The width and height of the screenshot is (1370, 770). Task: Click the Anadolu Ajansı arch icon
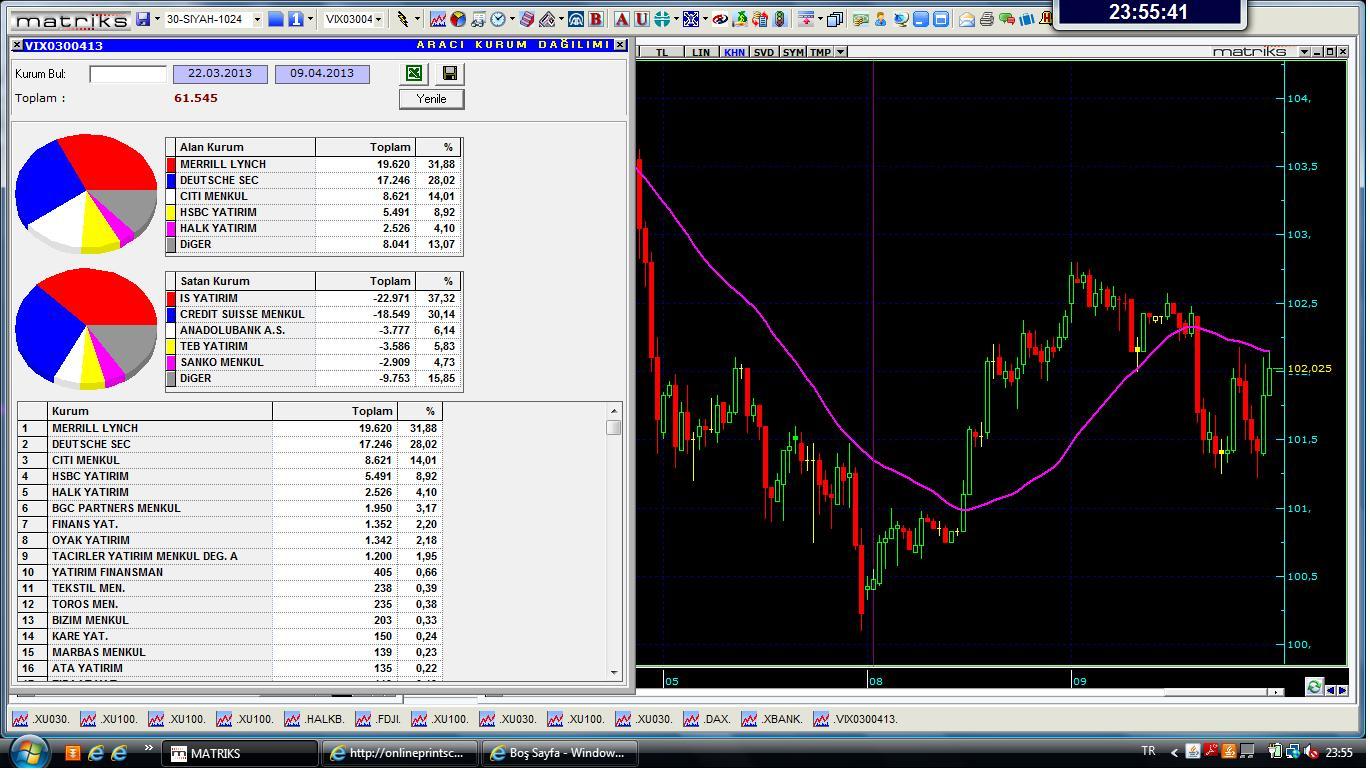point(576,19)
